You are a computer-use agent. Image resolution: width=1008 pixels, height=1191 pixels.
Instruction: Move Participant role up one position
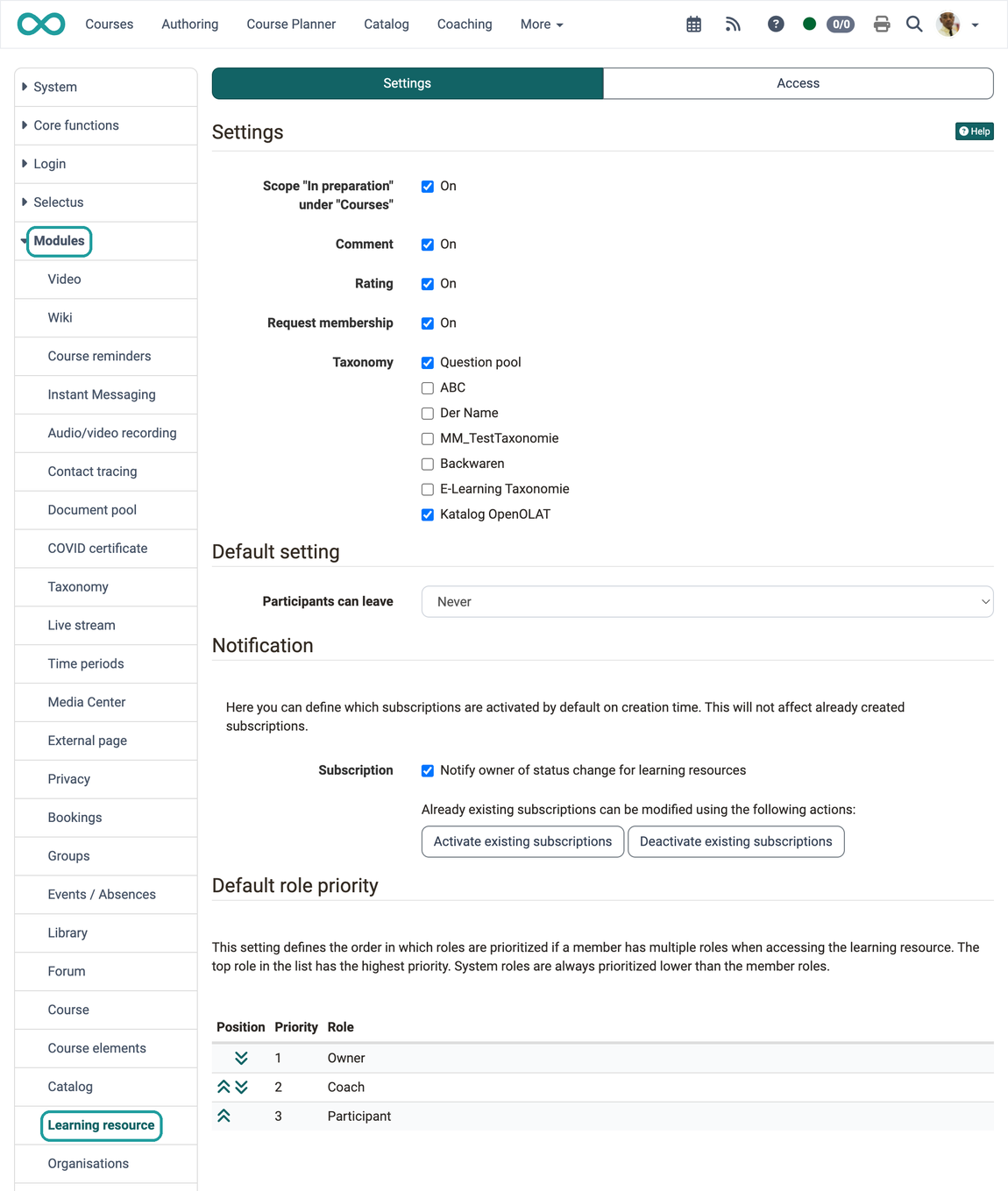pyautogui.click(x=224, y=1116)
